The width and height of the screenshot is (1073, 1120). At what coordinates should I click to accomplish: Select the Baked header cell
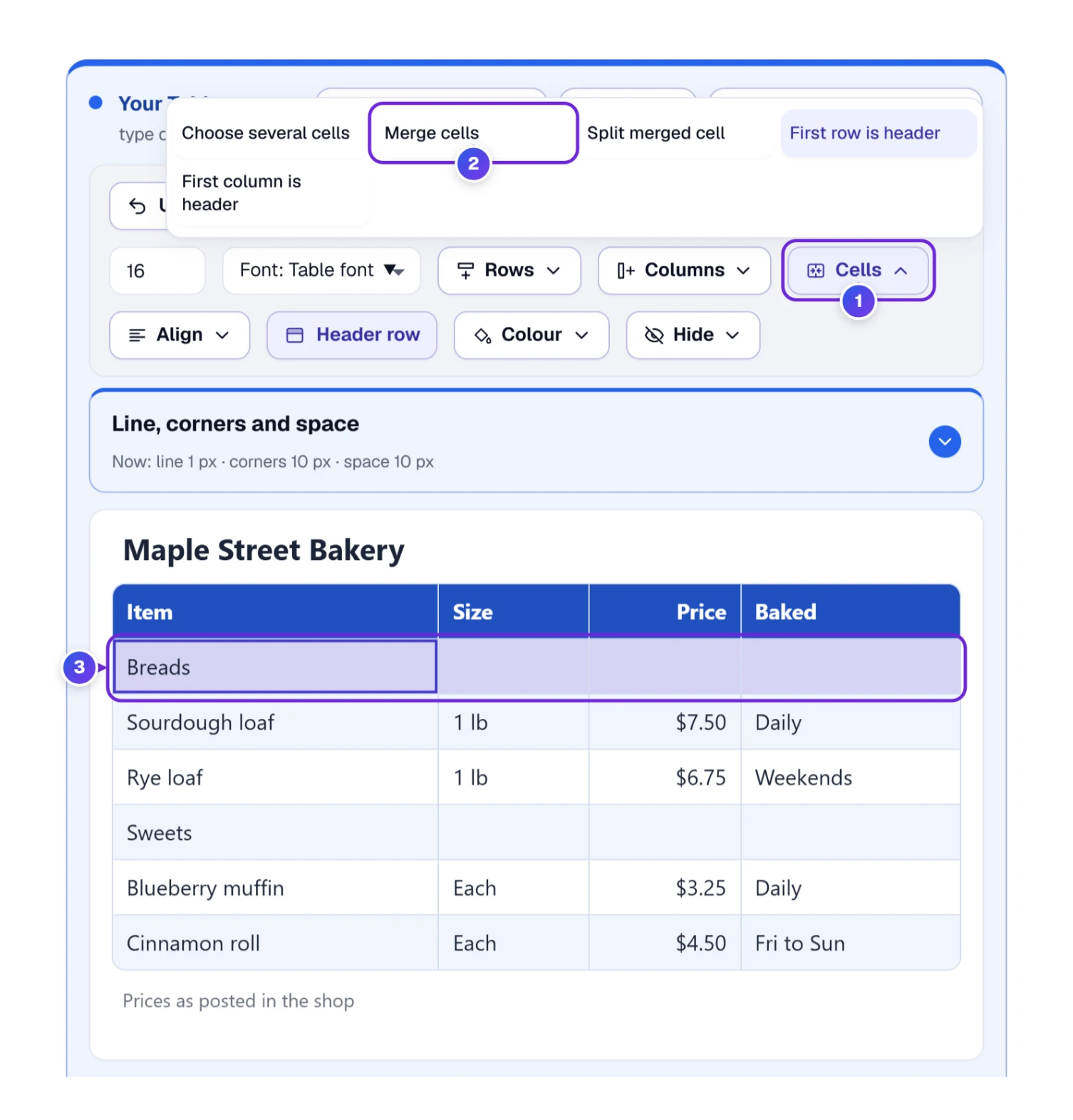[x=851, y=611]
